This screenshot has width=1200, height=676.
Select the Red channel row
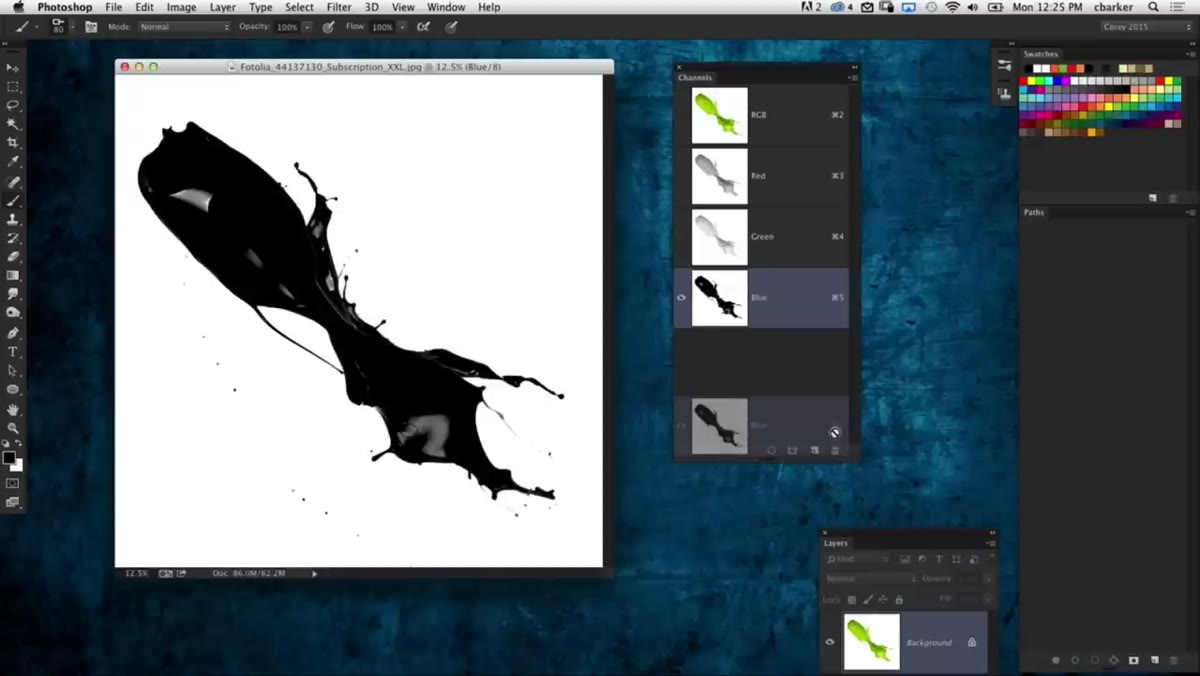coord(762,176)
